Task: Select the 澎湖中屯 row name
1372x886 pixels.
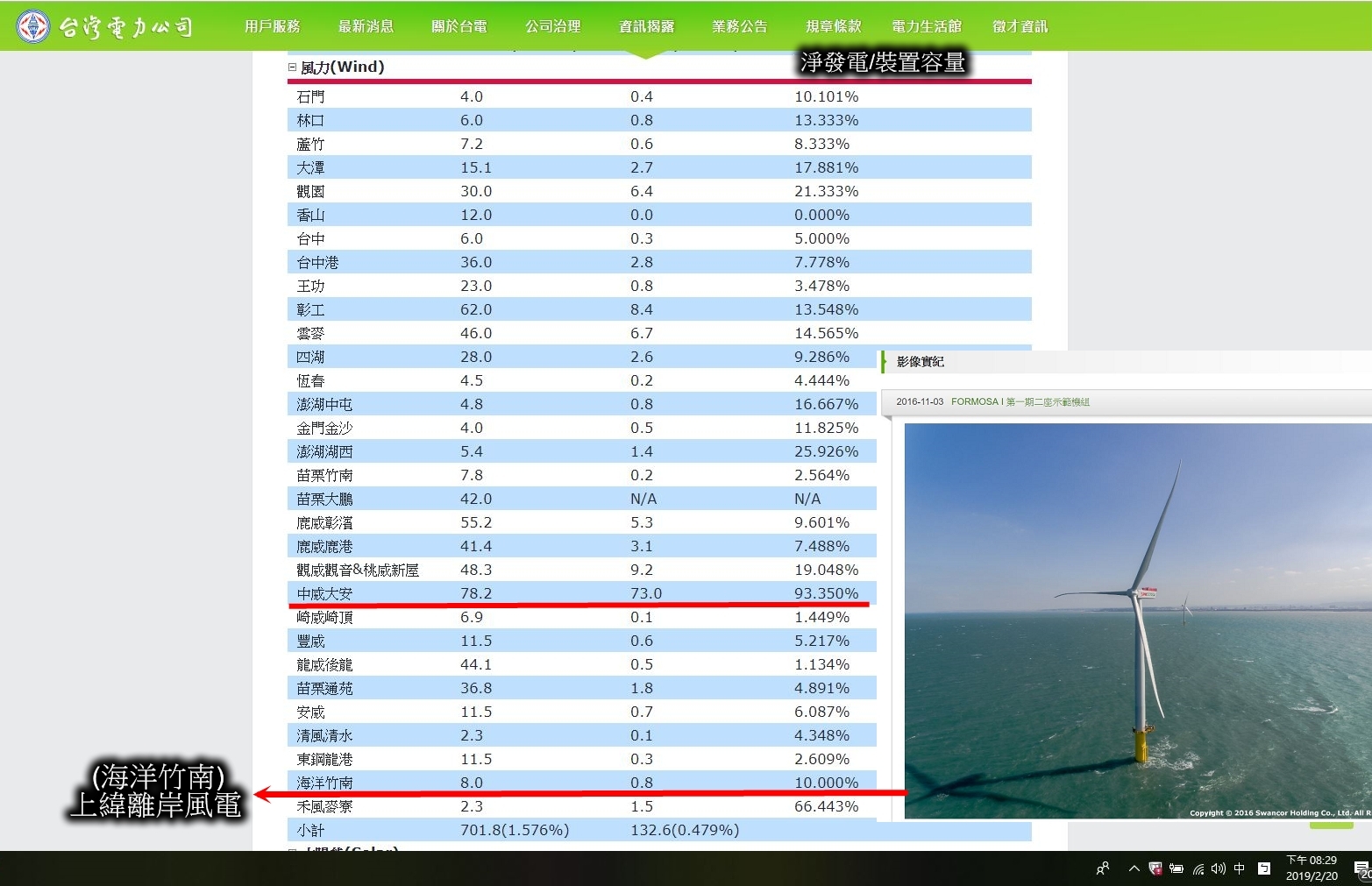Action: click(324, 404)
